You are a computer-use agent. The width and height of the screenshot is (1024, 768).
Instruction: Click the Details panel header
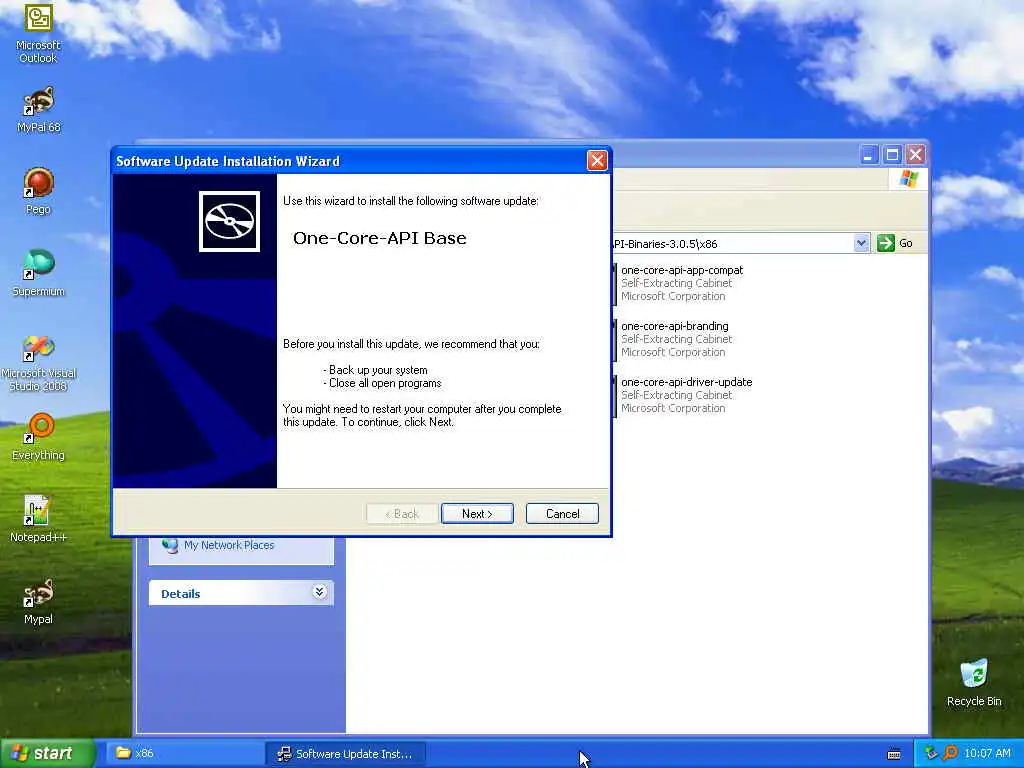241,593
